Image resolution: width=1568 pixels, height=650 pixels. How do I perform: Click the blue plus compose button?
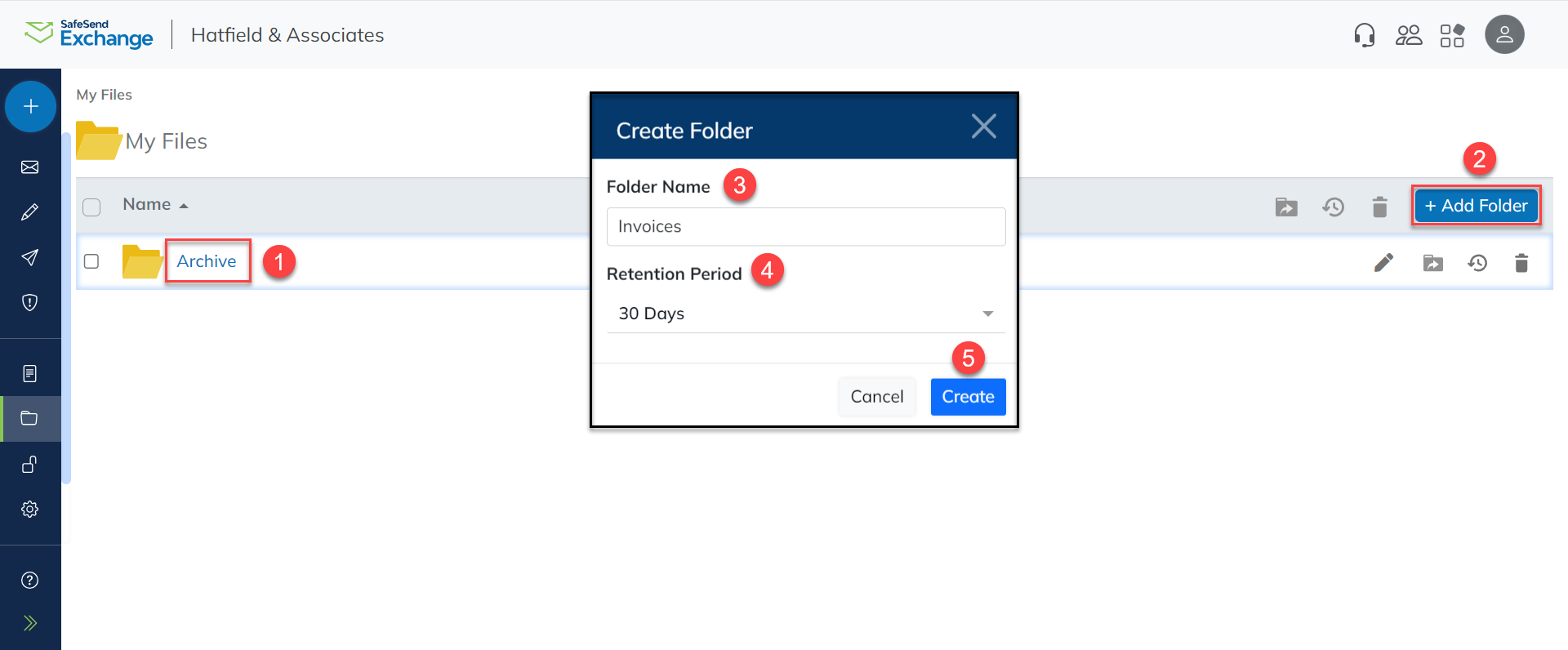[x=30, y=106]
